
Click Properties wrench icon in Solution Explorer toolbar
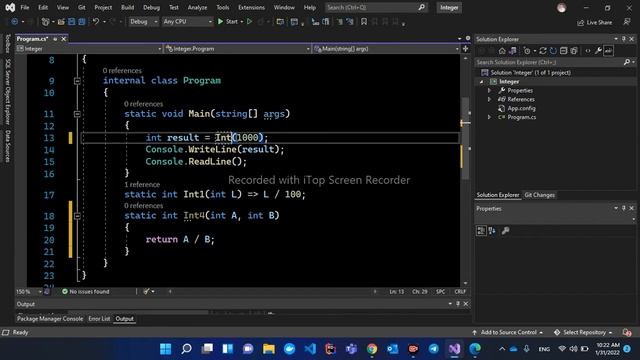point(598,51)
